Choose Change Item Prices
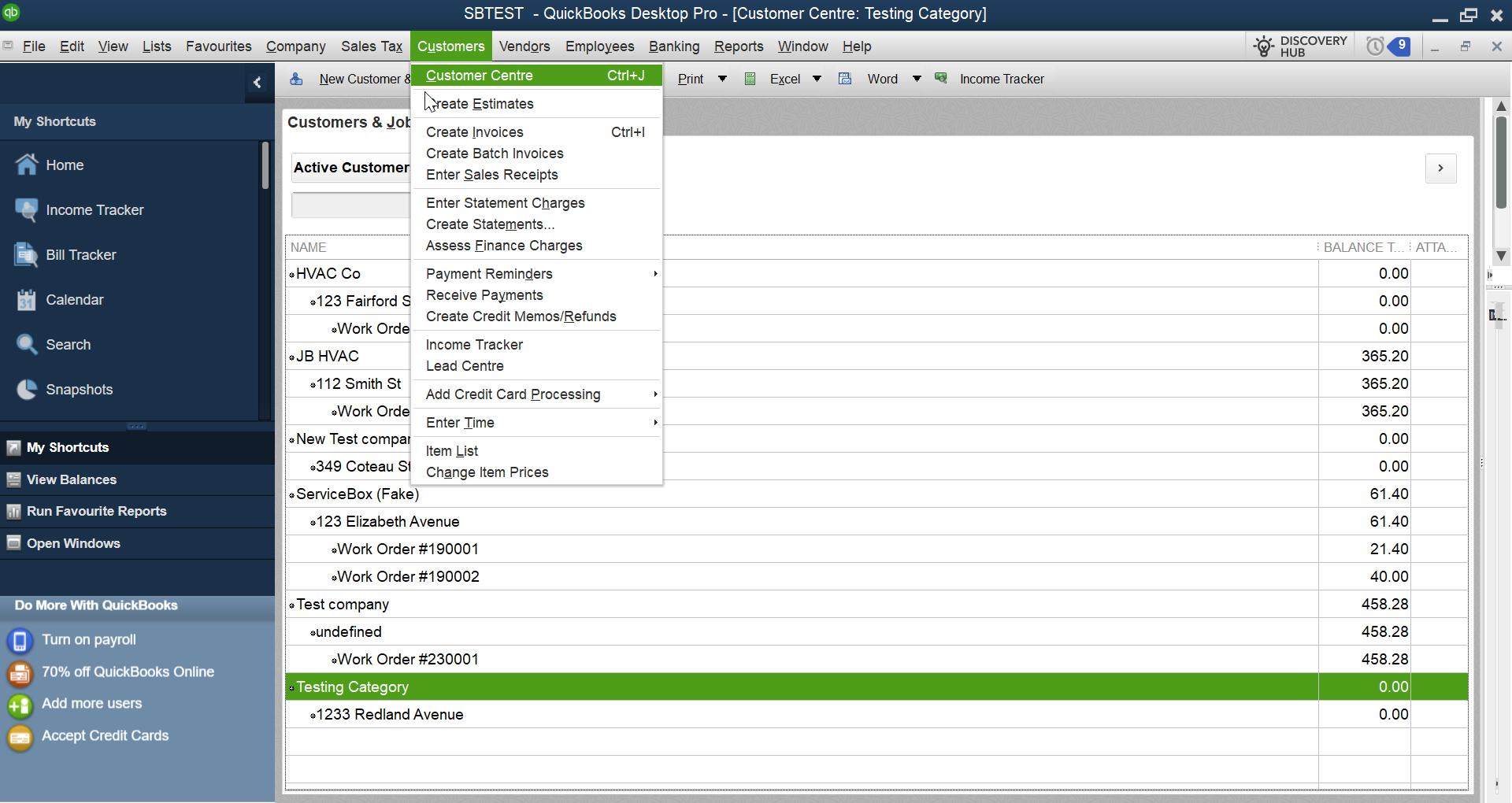 click(536, 472)
